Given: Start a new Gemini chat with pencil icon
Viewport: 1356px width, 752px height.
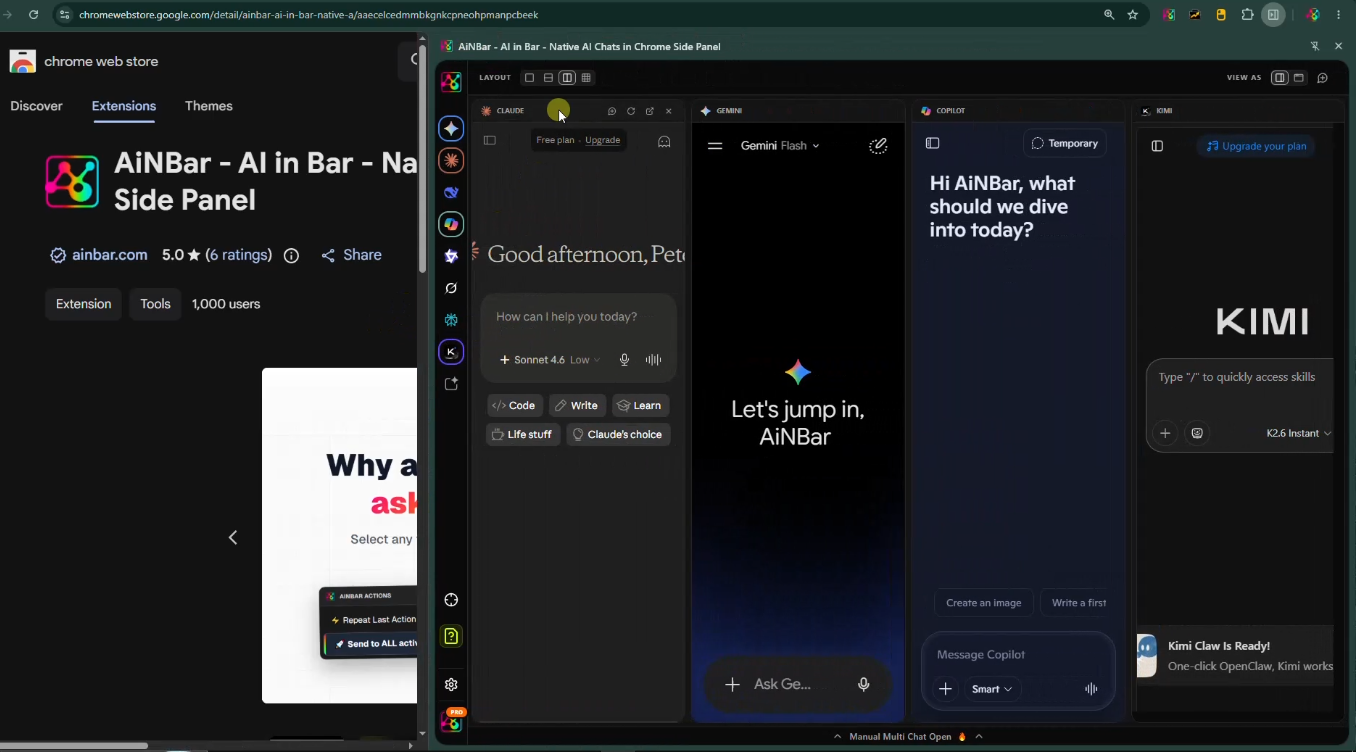Looking at the screenshot, I should pyautogui.click(x=878, y=145).
